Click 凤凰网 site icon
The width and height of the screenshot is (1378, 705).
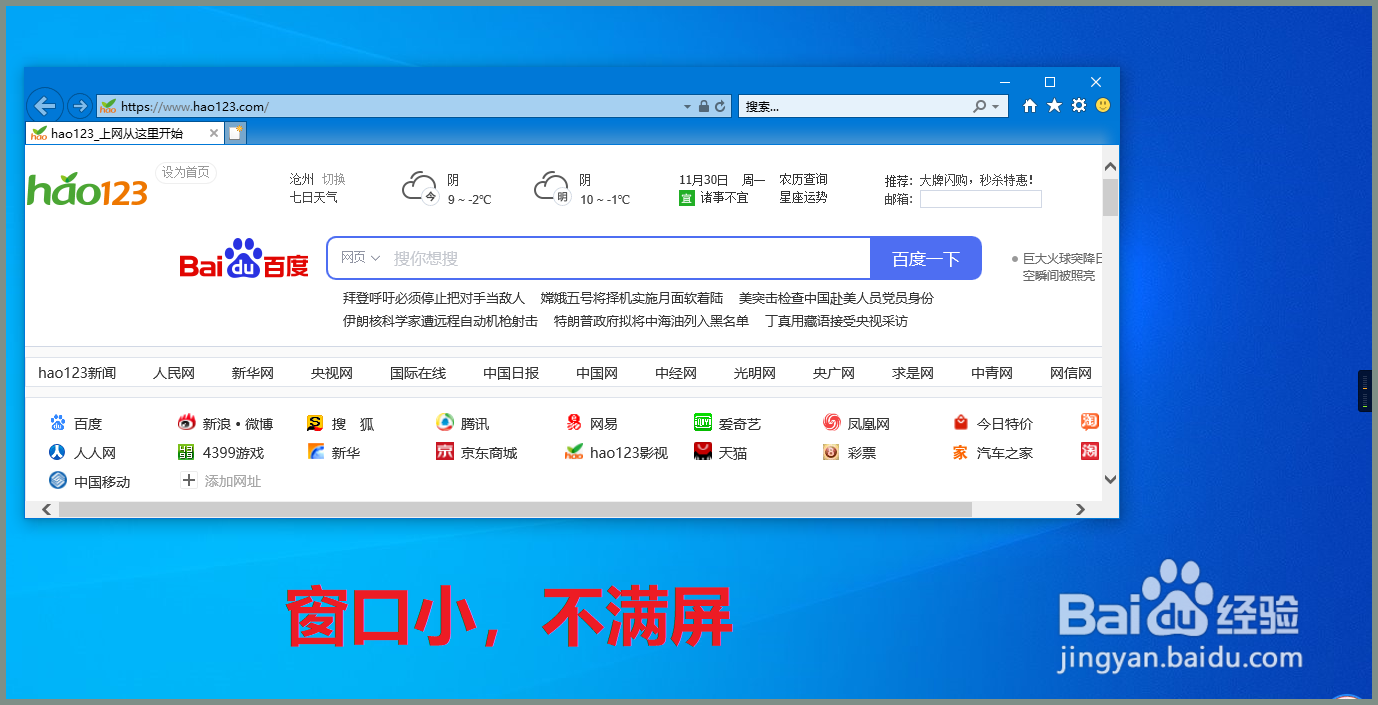[832, 423]
